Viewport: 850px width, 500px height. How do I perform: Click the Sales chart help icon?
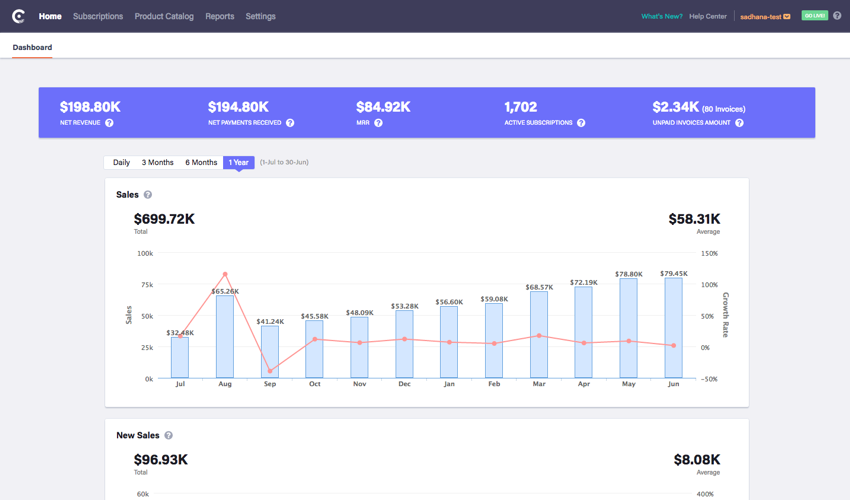(147, 195)
